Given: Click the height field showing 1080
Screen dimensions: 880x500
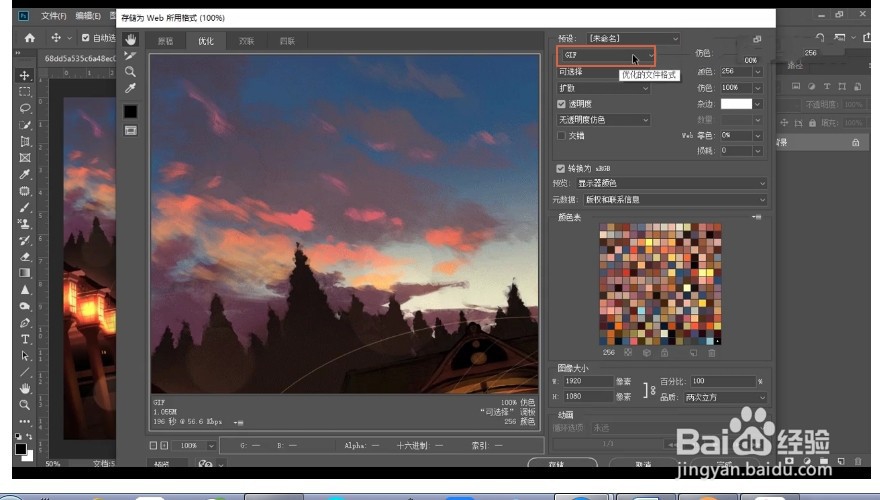Looking at the screenshot, I should tap(588, 396).
